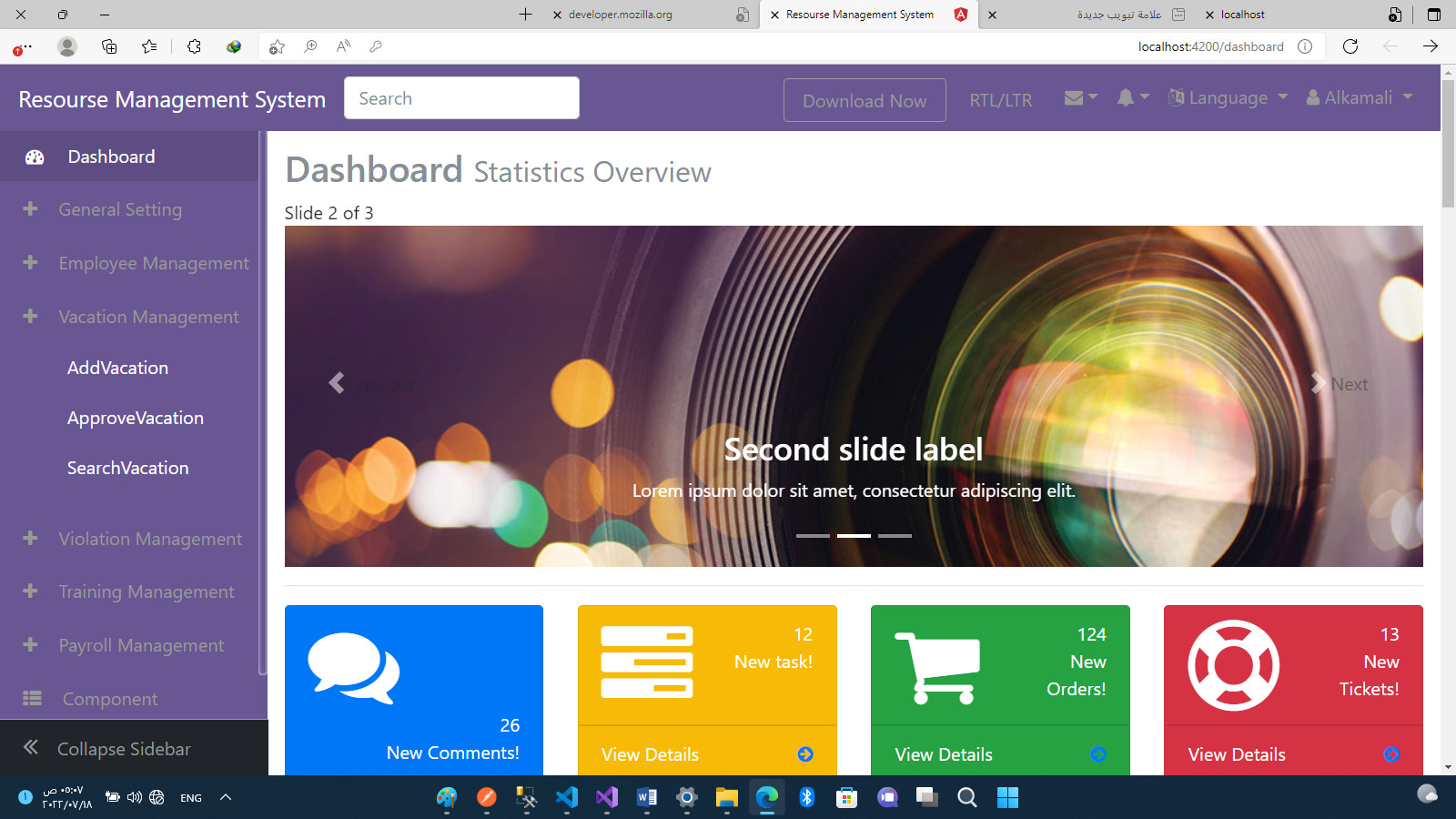Click into the Search input field
The image size is (1456, 819).
(x=461, y=98)
